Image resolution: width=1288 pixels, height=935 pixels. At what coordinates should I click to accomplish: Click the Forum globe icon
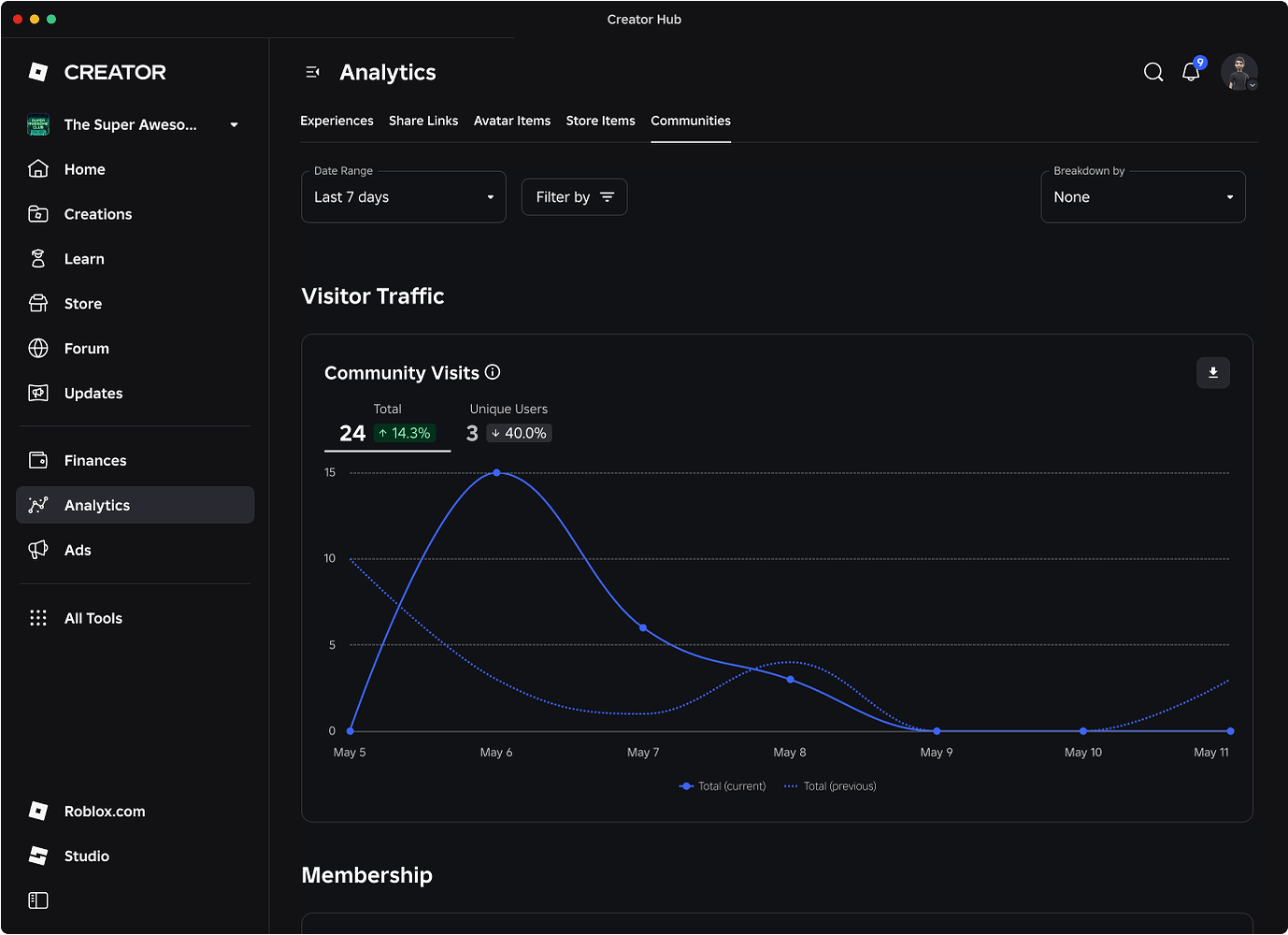(38, 349)
